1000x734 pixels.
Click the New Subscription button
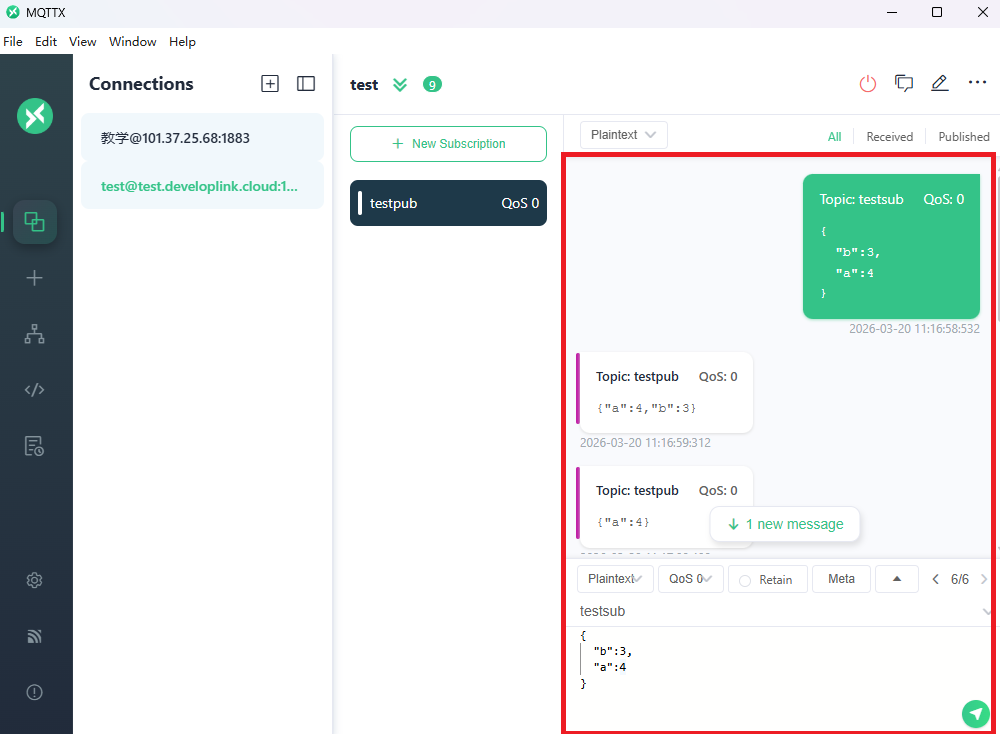pos(448,144)
